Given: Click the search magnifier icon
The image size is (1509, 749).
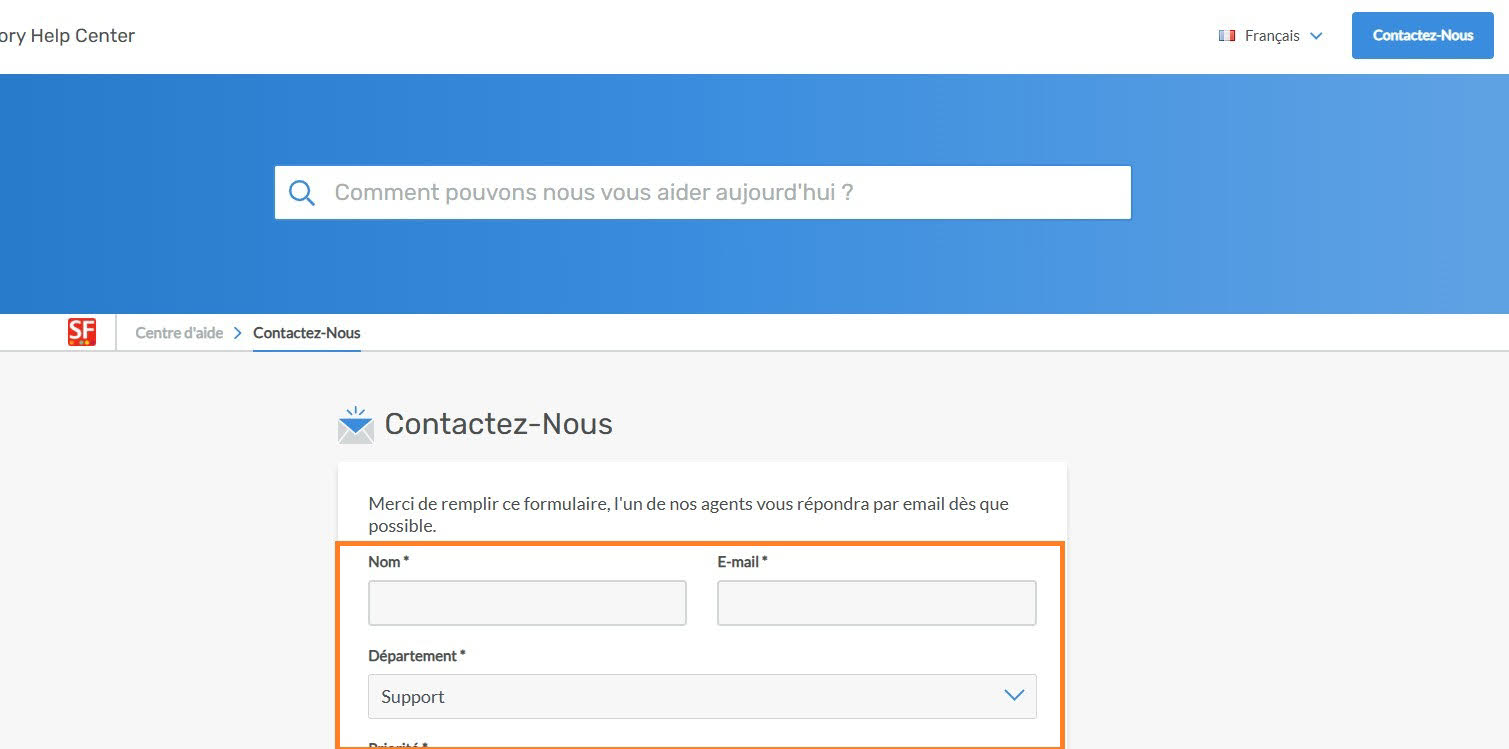Looking at the screenshot, I should (302, 192).
